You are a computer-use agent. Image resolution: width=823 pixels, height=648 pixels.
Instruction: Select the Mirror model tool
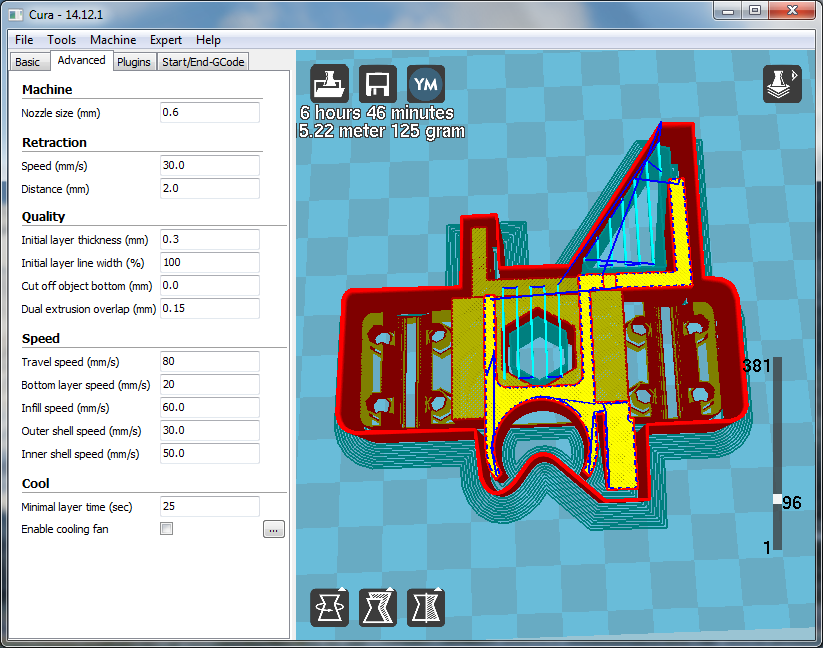426,608
